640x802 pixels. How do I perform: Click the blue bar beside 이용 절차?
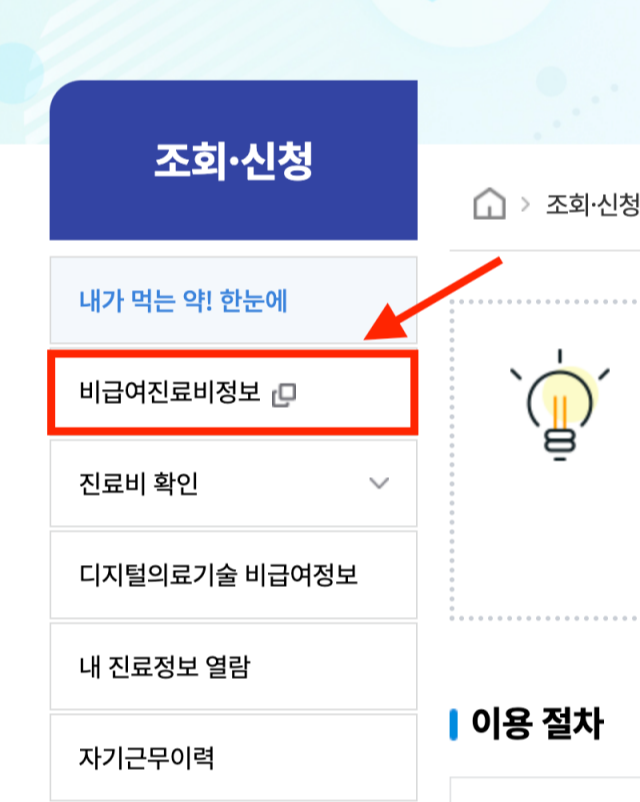453,724
